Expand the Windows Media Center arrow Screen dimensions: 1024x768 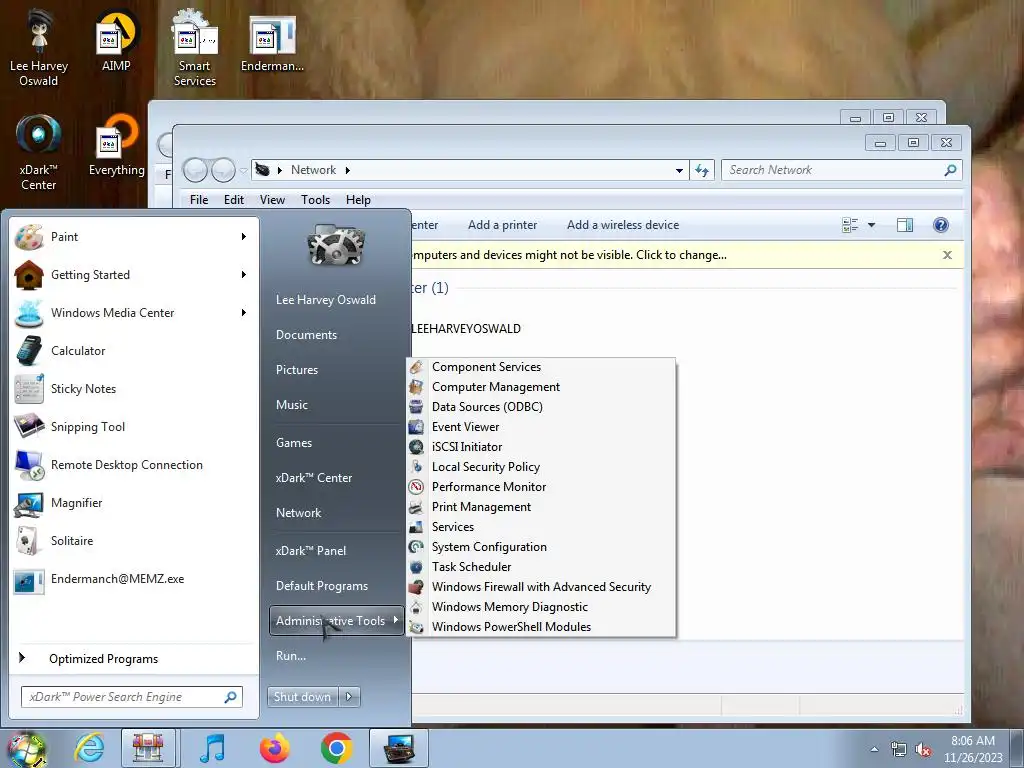pyautogui.click(x=244, y=313)
